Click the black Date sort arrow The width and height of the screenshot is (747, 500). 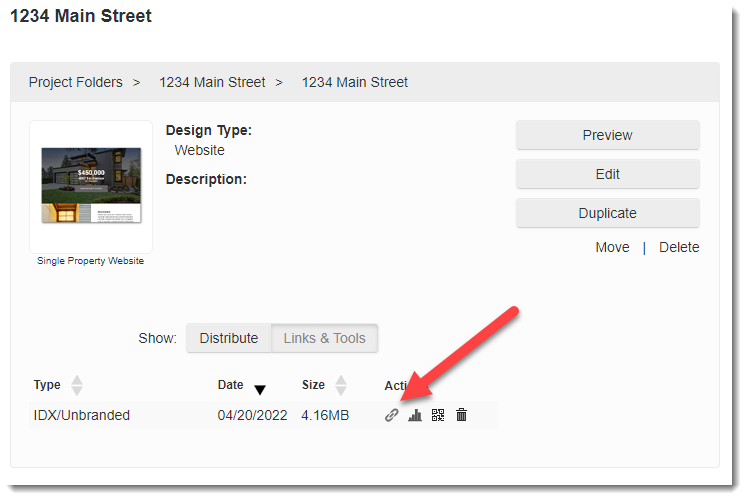260,389
